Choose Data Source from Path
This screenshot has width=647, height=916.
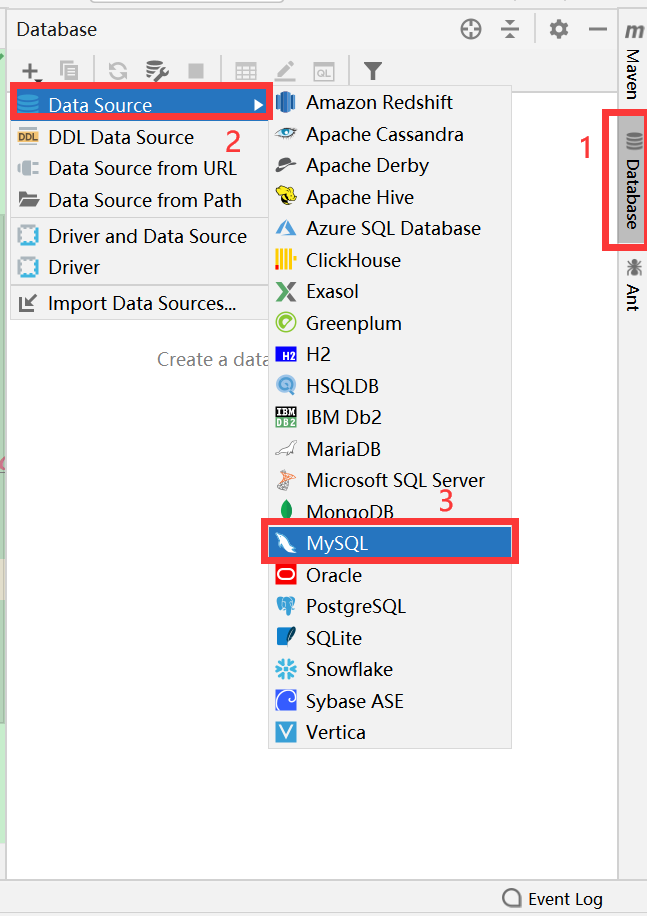139,200
